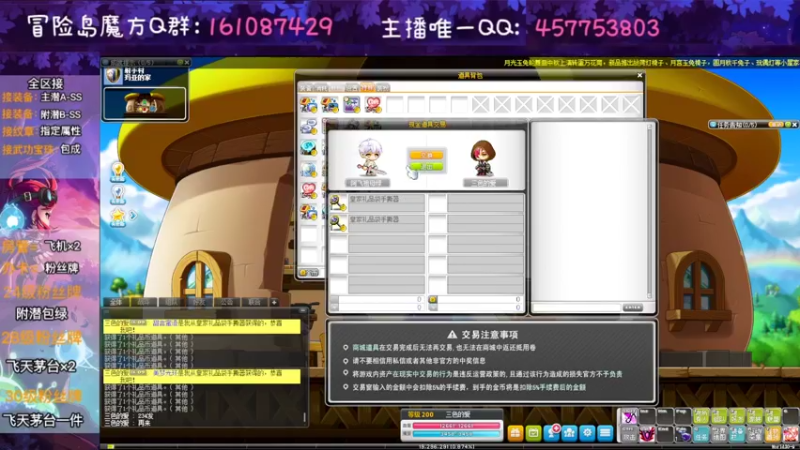
Task: Click the first 皇家礼品织手舞器 item icon in trade window
Action: tap(337, 203)
